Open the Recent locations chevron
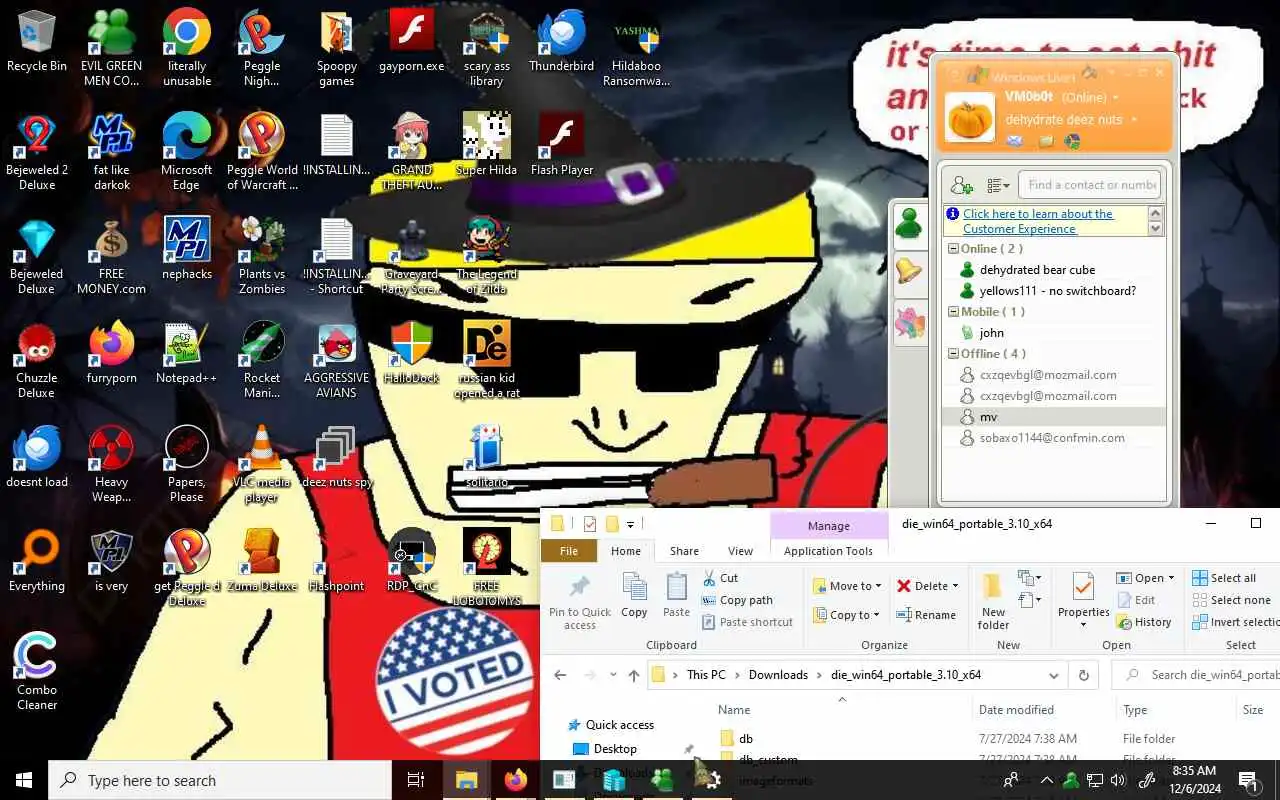The image size is (1280, 800). 612,675
